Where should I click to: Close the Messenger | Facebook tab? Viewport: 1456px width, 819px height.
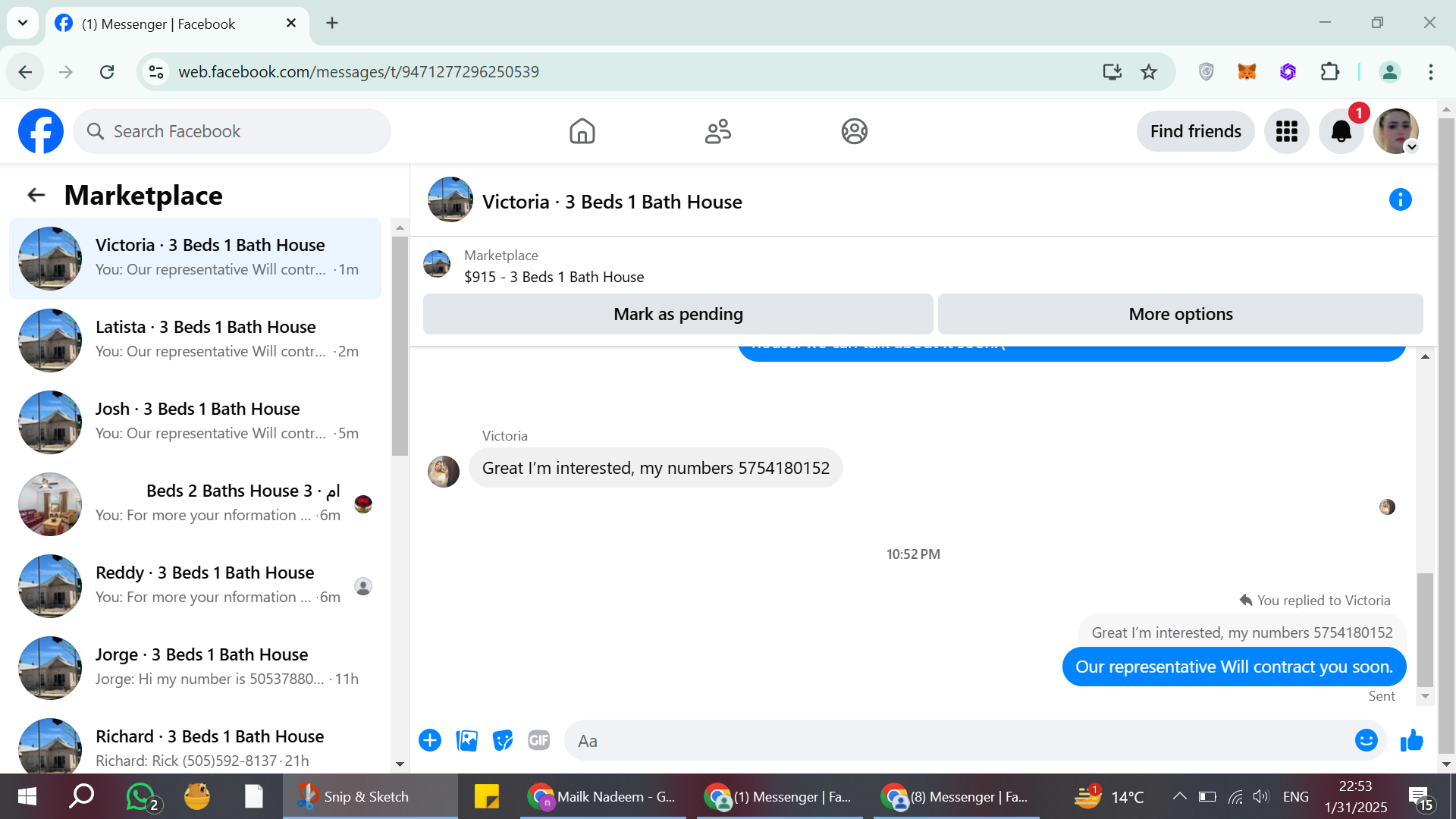click(x=291, y=24)
